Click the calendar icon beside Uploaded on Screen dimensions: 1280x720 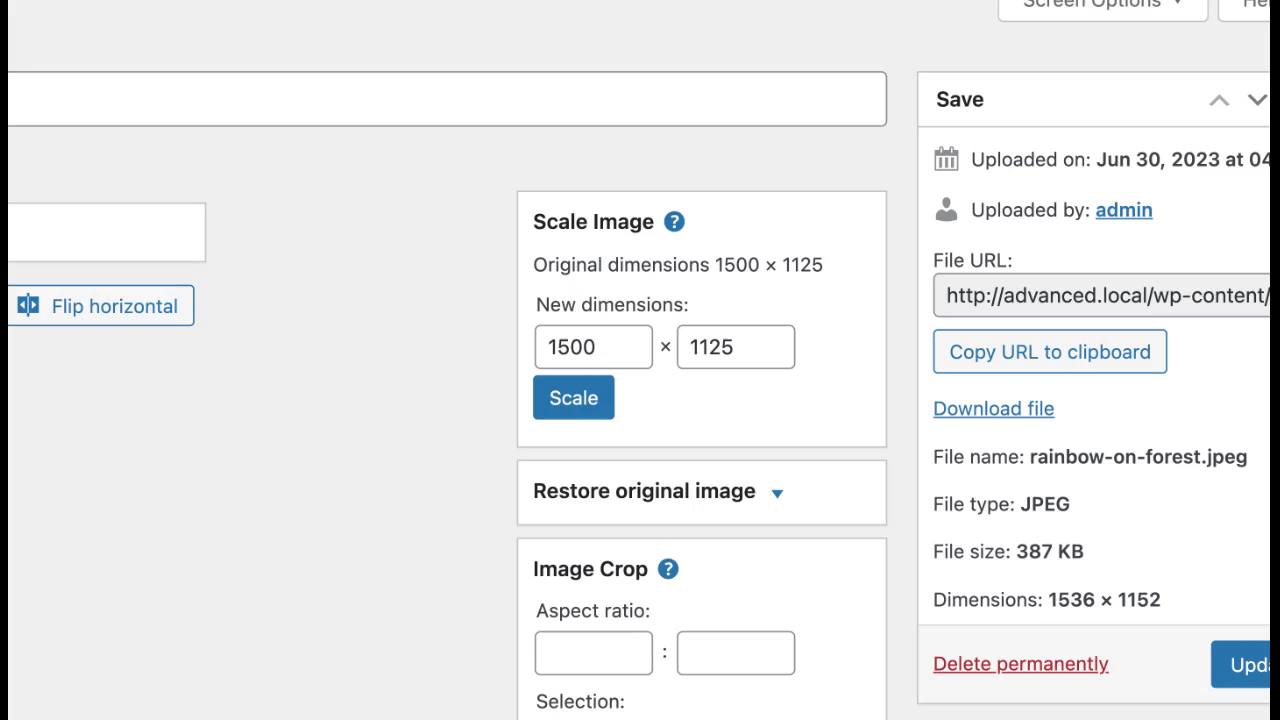point(946,158)
